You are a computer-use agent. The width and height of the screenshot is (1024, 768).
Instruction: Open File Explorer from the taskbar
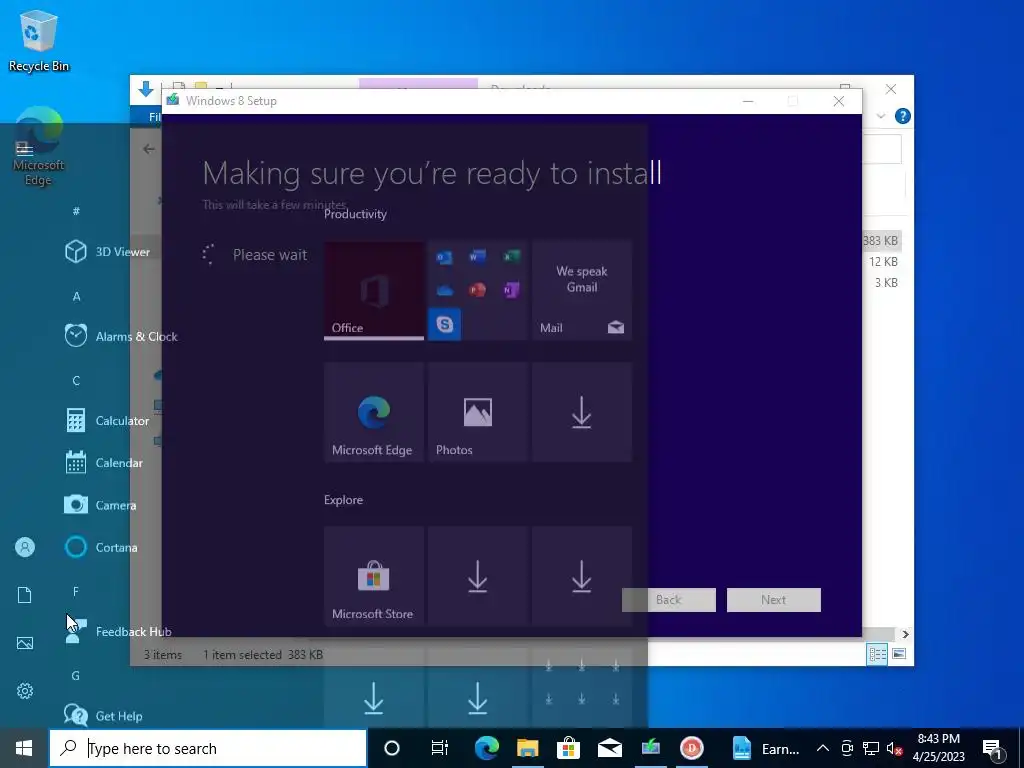pyautogui.click(x=528, y=748)
